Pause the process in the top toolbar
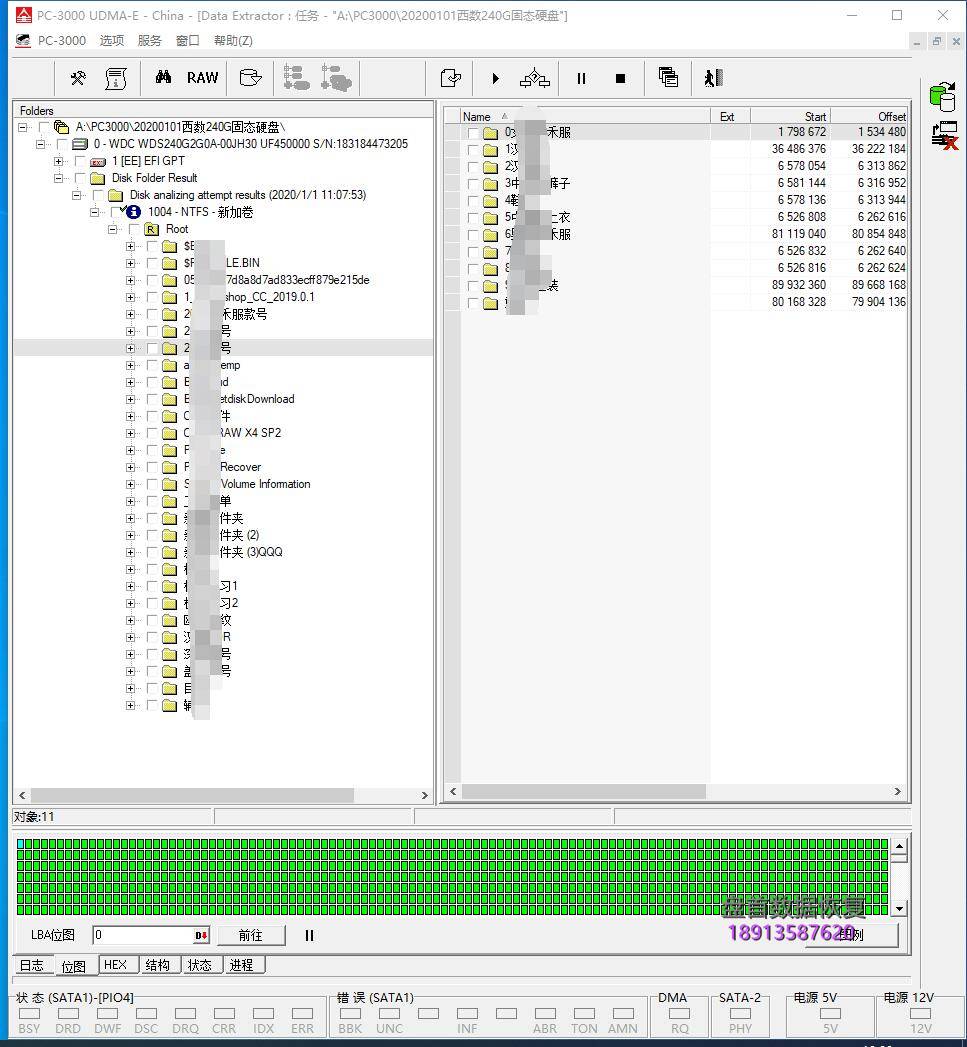This screenshot has width=967, height=1047. click(x=581, y=79)
